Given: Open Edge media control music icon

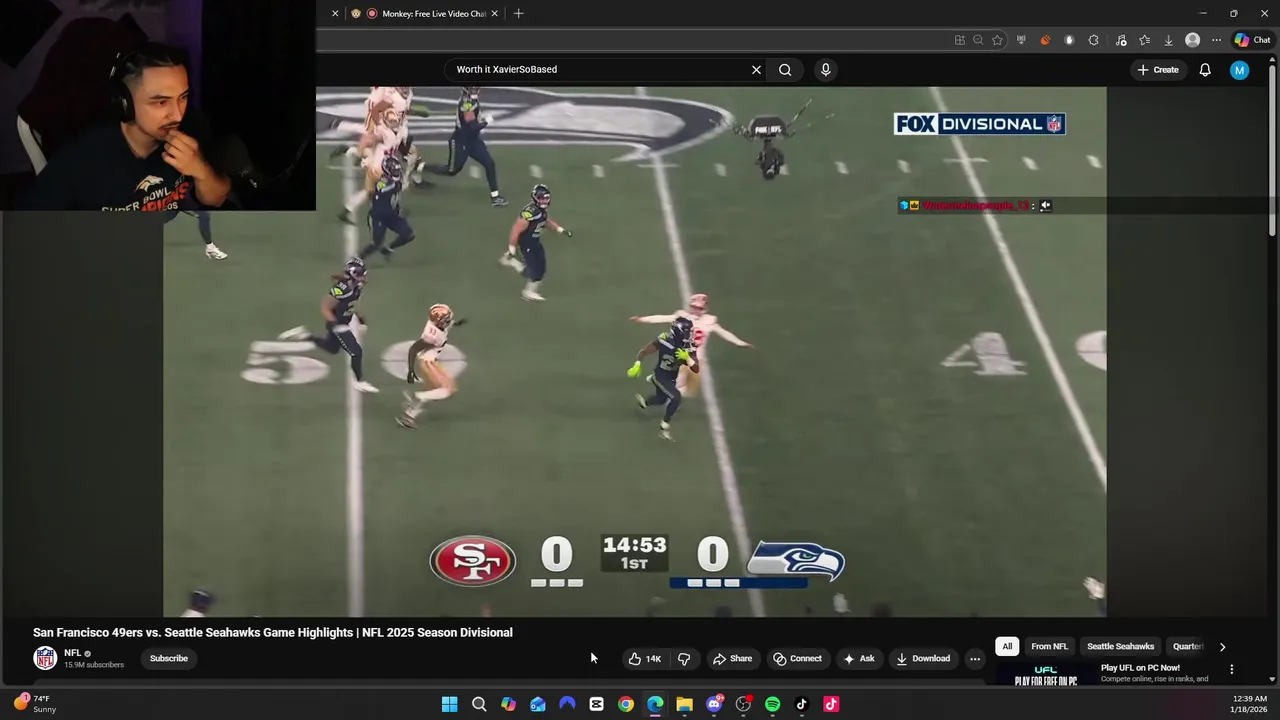Looking at the screenshot, I should point(1120,40).
